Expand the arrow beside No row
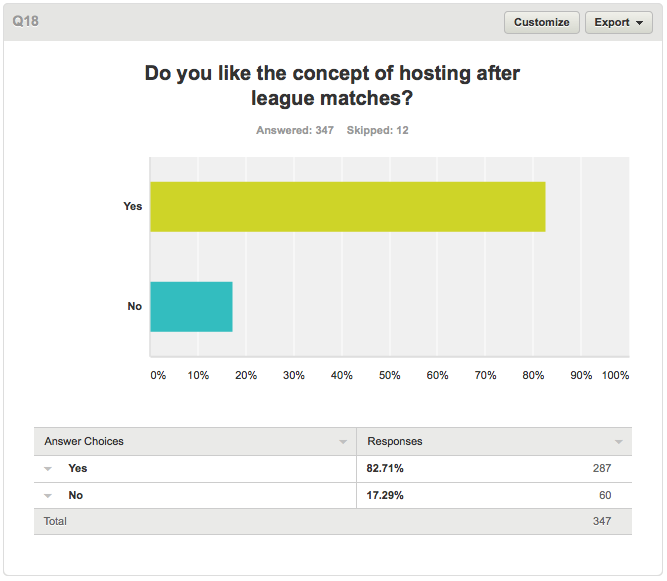The width and height of the screenshot is (667, 581). (48, 496)
